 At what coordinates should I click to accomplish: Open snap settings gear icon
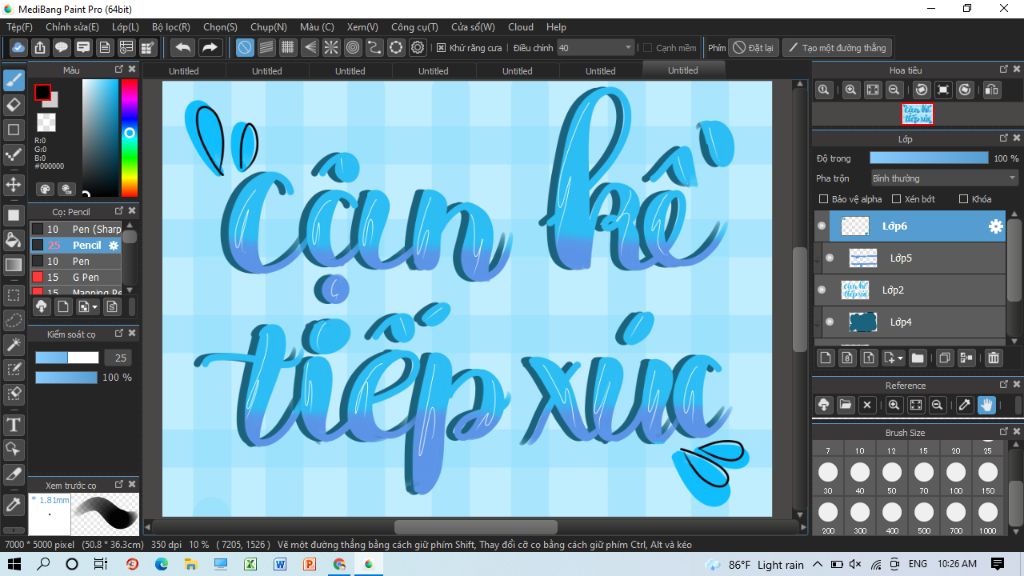pos(417,48)
